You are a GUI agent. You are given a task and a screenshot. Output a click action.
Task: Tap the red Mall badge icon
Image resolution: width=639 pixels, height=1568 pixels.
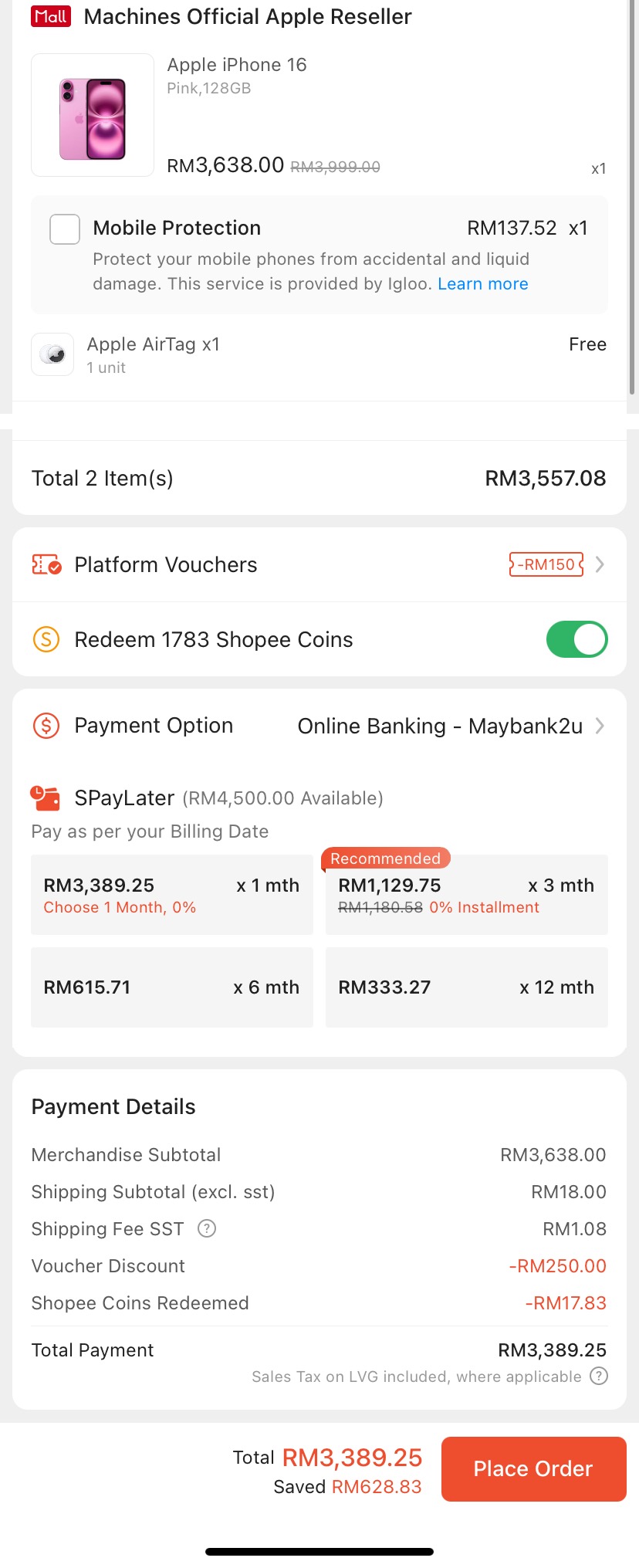(51, 16)
